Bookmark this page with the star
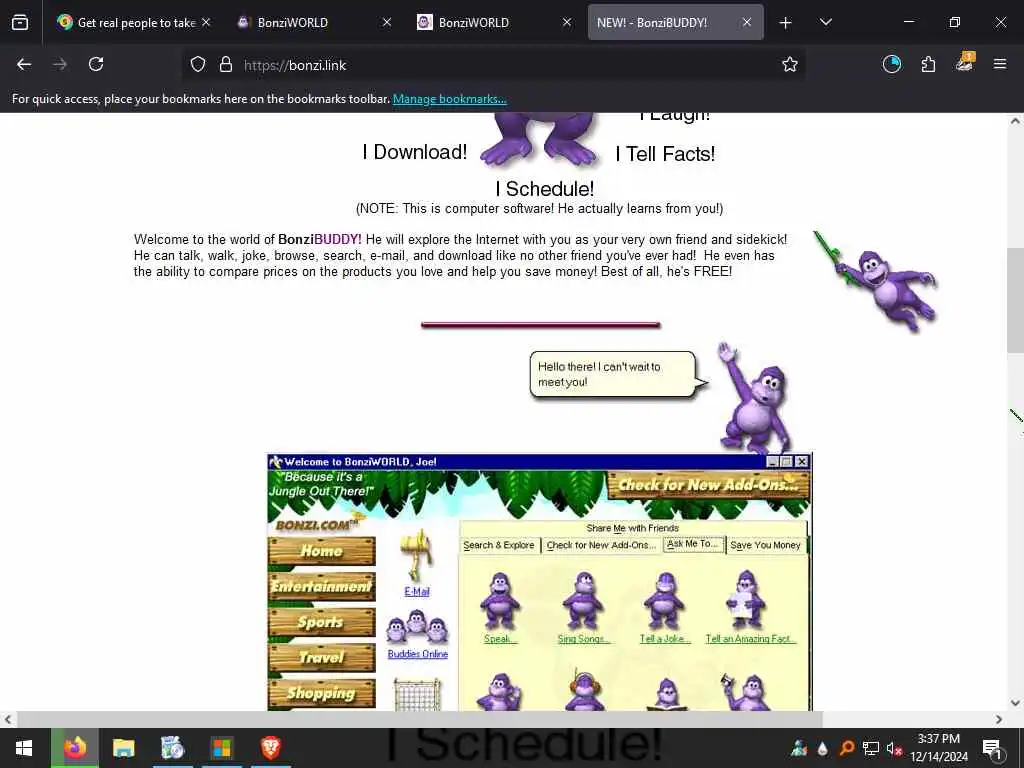The width and height of the screenshot is (1024, 768). point(790,64)
